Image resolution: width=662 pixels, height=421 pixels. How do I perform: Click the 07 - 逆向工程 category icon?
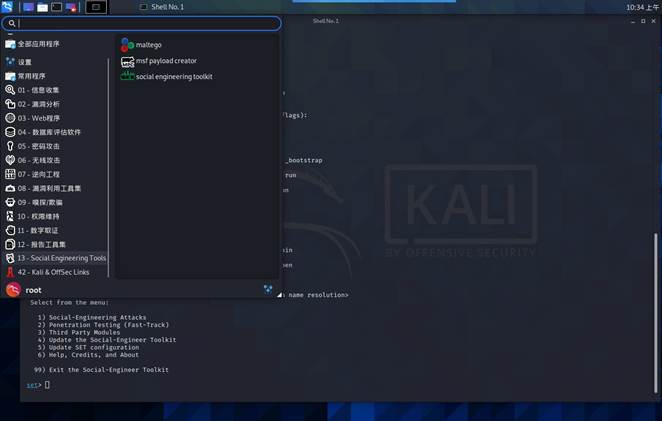(x=10, y=174)
